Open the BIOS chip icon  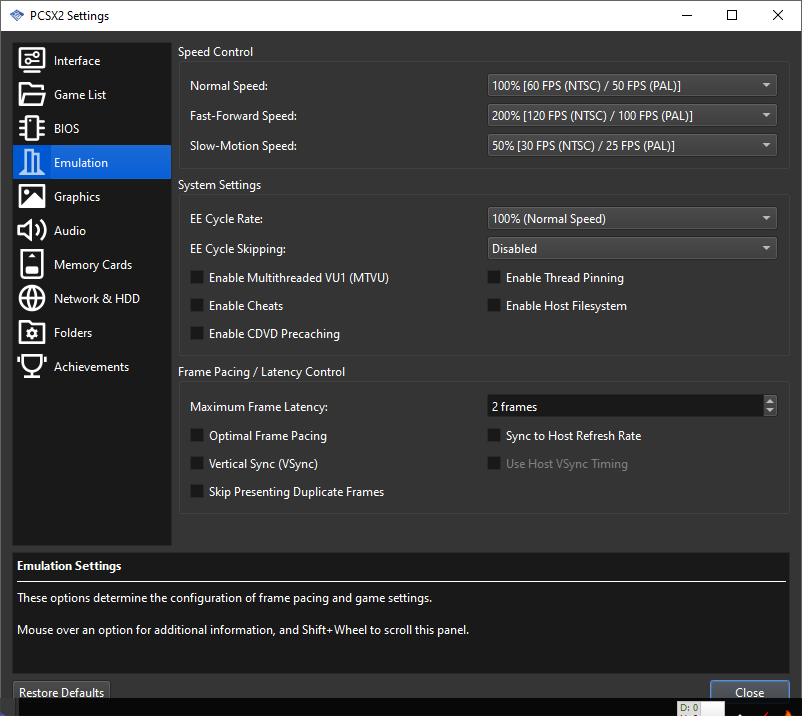pyautogui.click(x=32, y=129)
